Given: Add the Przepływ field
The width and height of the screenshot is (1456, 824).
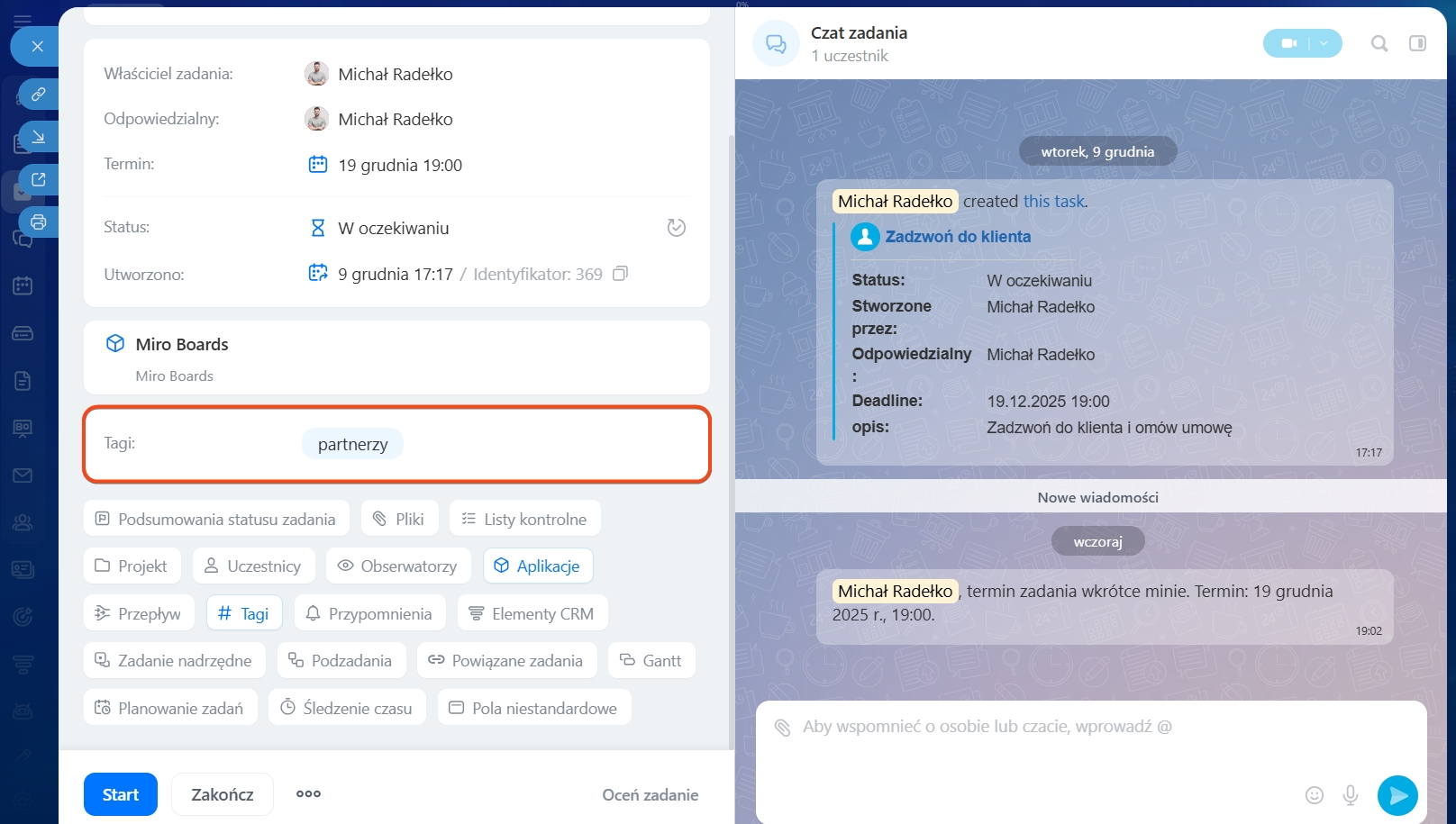Looking at the screenshot, I should 139,613.
